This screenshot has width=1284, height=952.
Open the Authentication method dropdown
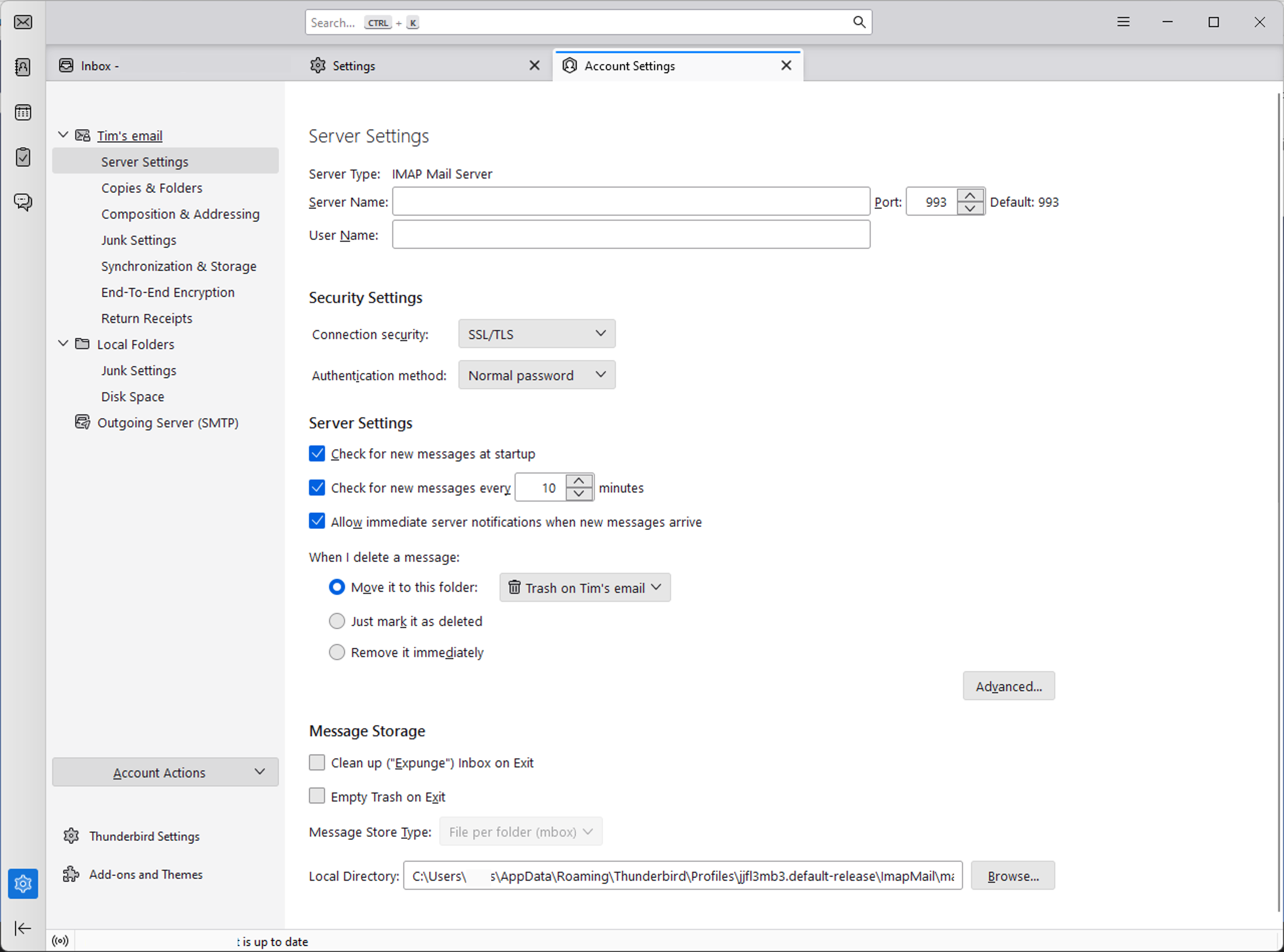point(537,375)
